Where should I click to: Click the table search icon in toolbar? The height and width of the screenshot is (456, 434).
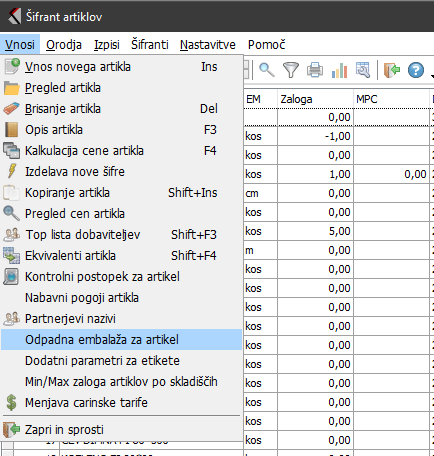pos(363,70)
